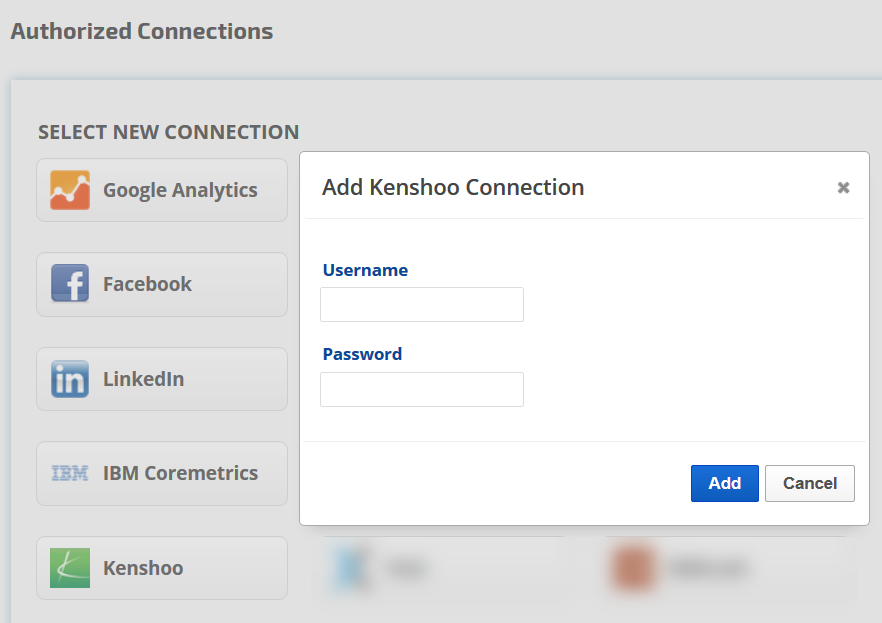Click the green Kenshoo logo icon
This screenshot has width=882, height=623.
70,568
